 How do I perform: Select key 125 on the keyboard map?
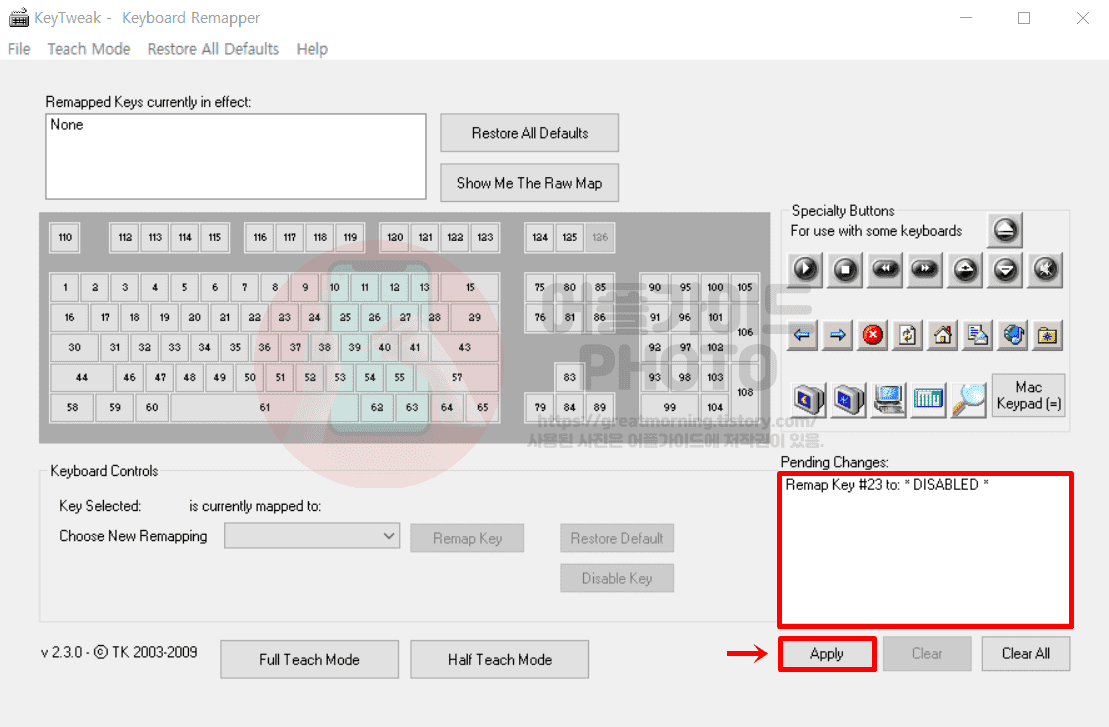tap(570, 238)
